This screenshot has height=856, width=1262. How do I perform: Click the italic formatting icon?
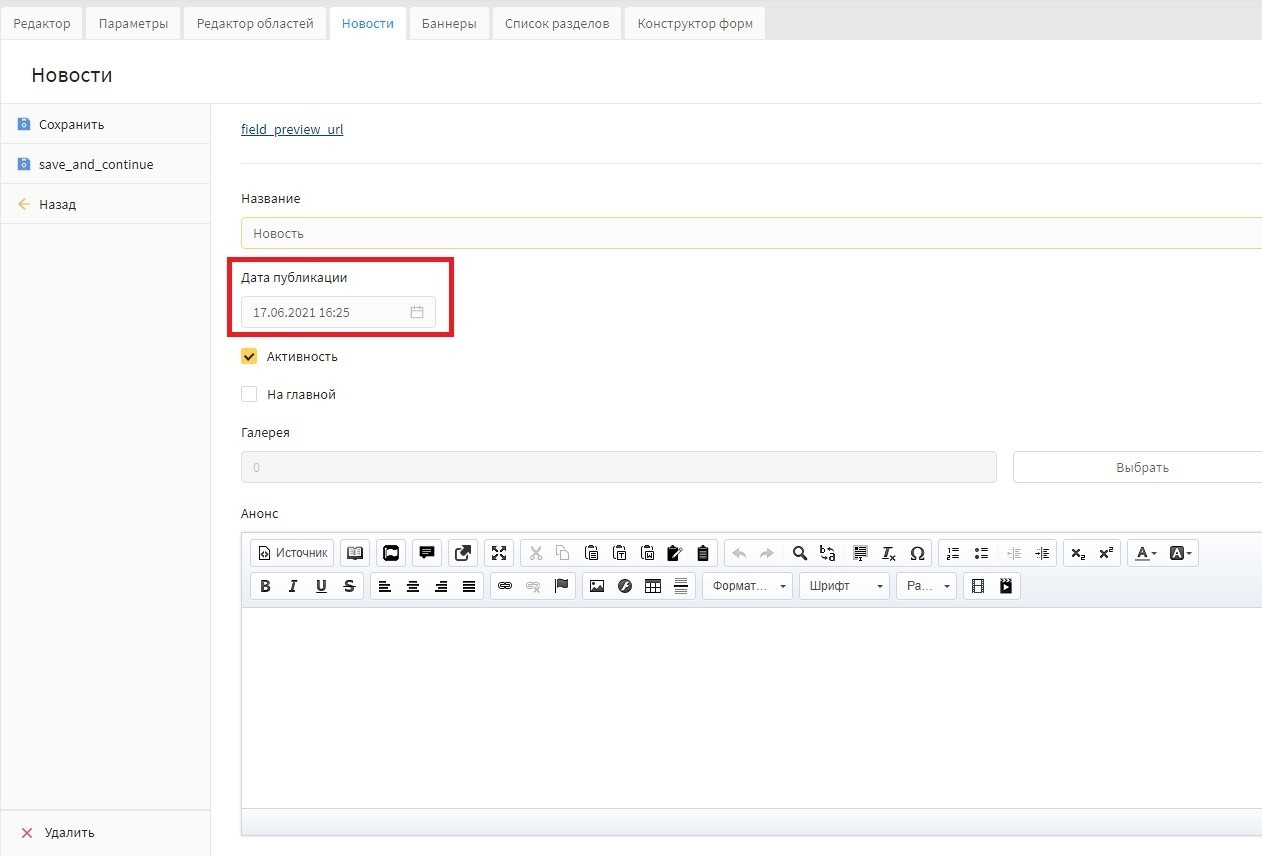click(293, 587)
